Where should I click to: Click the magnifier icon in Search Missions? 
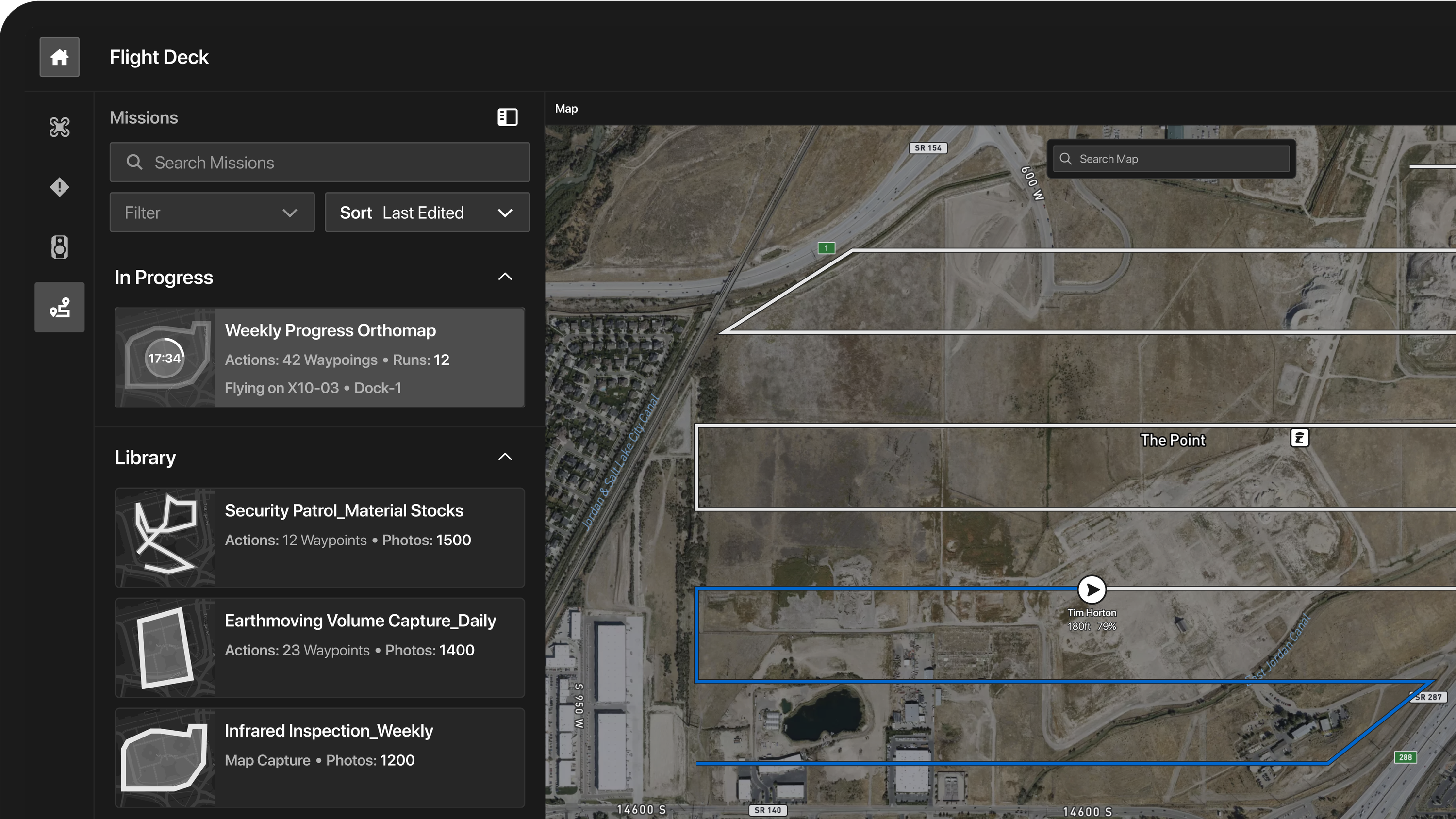(134, 163)
